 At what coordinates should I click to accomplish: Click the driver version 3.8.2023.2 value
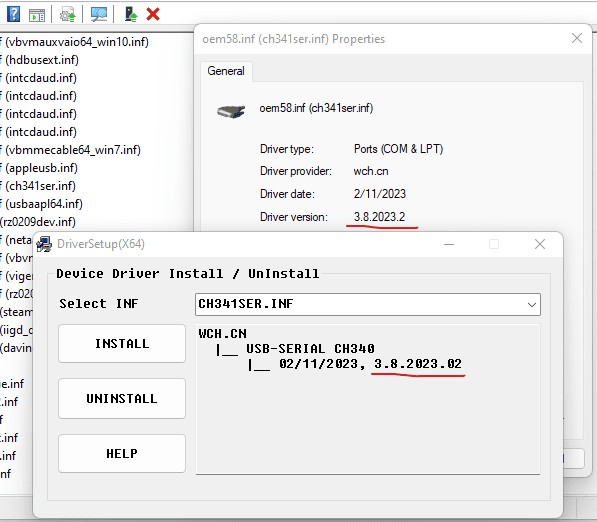point(379,217)
